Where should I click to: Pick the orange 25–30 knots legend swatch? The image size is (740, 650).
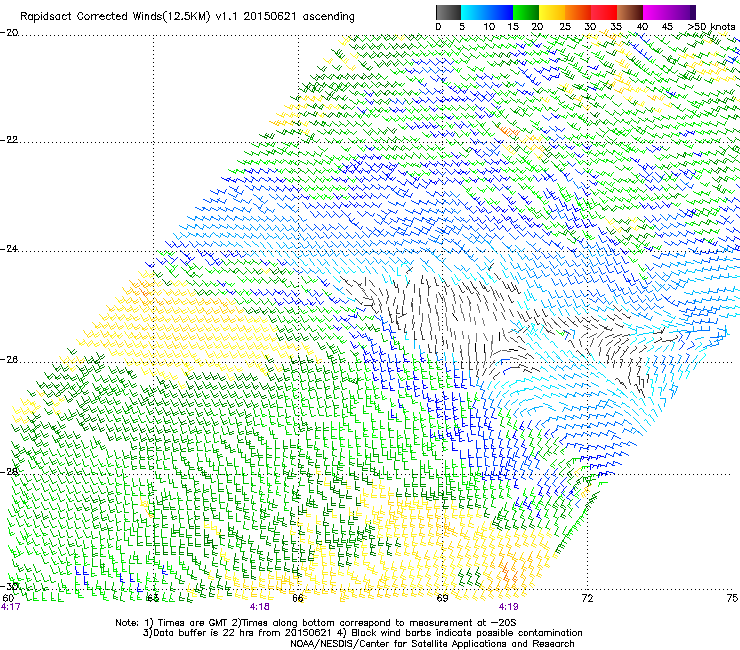pyautogui.click(x=578, y=12)
